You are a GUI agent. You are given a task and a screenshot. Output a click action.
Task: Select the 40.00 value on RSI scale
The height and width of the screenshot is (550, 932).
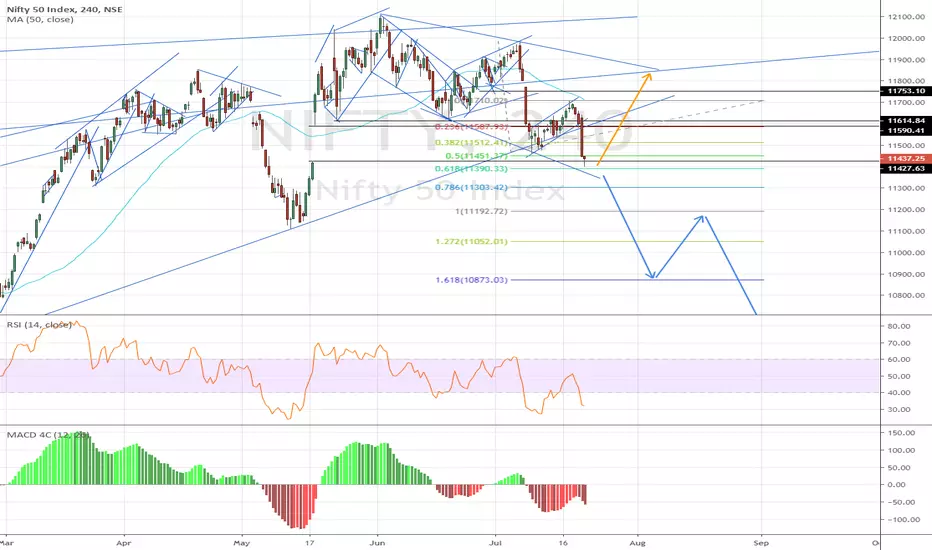(899, 392)
